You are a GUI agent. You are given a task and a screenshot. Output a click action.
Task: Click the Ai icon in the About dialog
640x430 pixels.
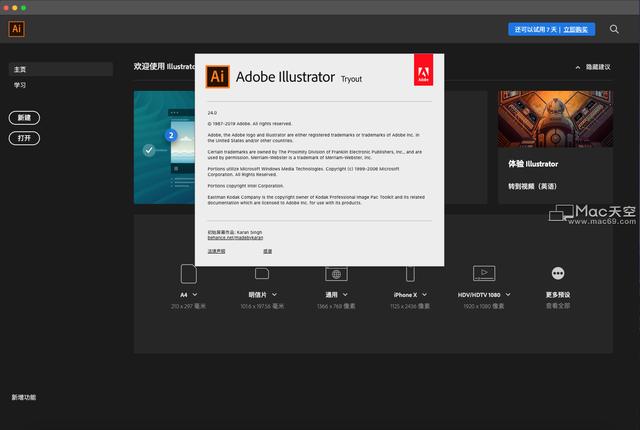click(218, 76)
